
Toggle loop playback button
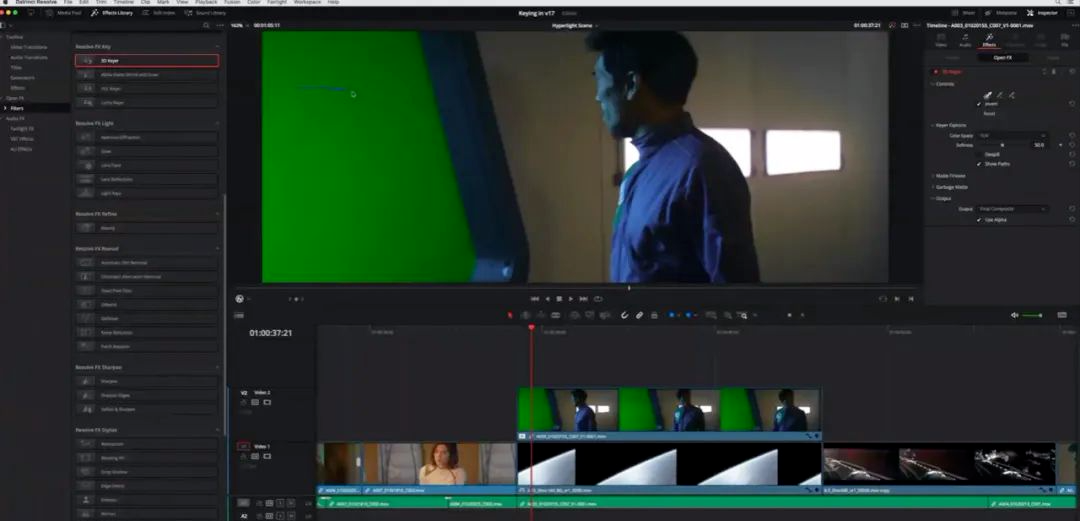[x=598, y=299]
